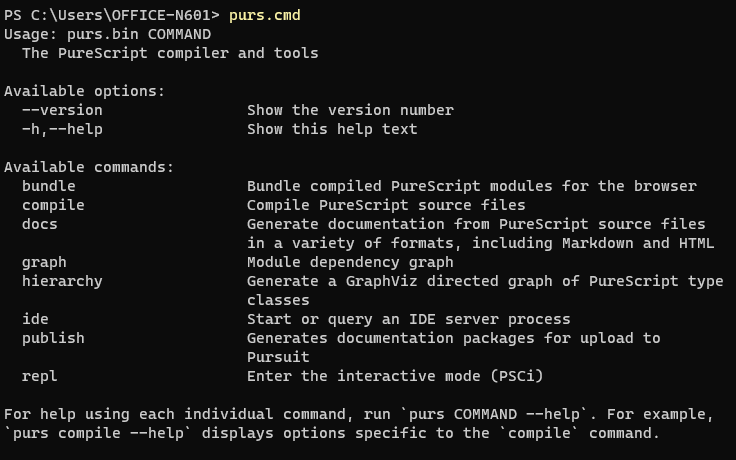Click the 'Show this help text' description
The image size is (736, 460).
(332, 129)
